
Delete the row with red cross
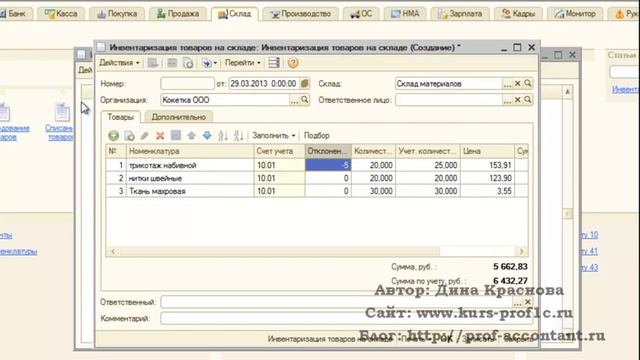pos(160,136)
